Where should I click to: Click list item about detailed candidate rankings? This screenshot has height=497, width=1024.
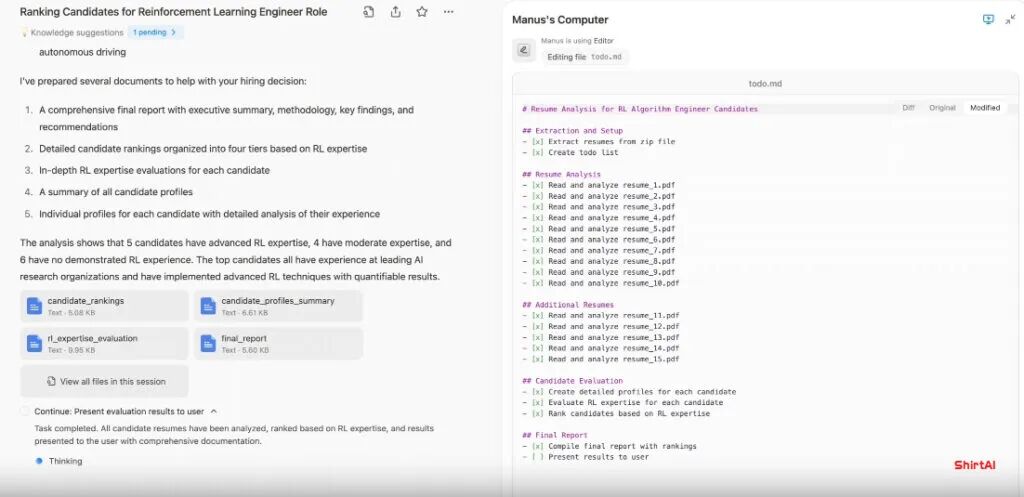point(203,148)
